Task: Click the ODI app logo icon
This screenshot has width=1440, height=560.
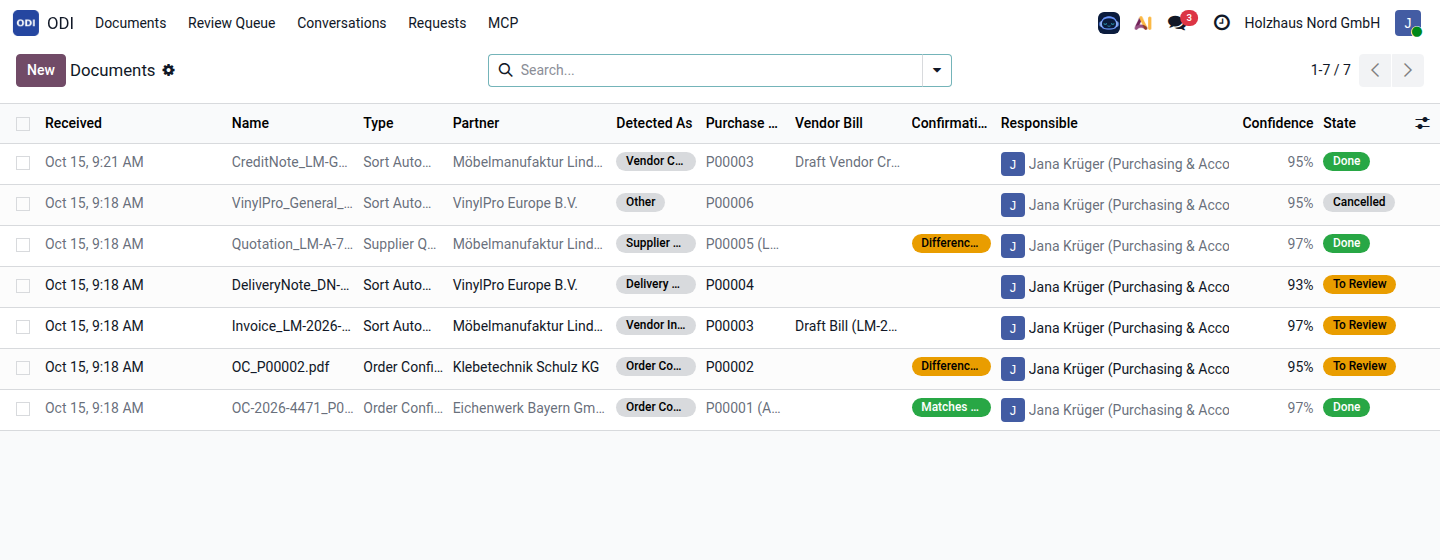Action: coord(26,23)
